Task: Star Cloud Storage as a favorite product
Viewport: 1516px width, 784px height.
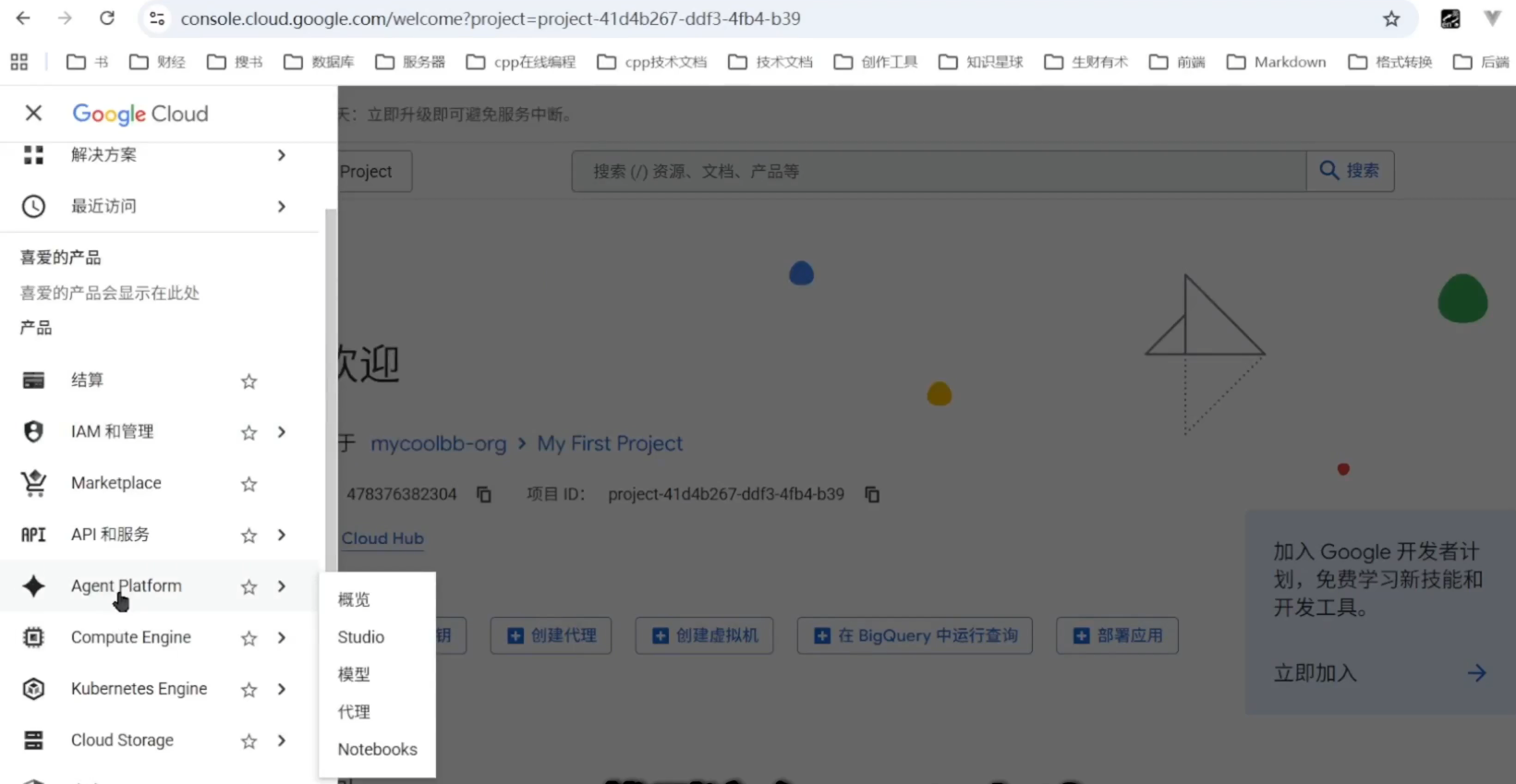Action: point(249,741)
